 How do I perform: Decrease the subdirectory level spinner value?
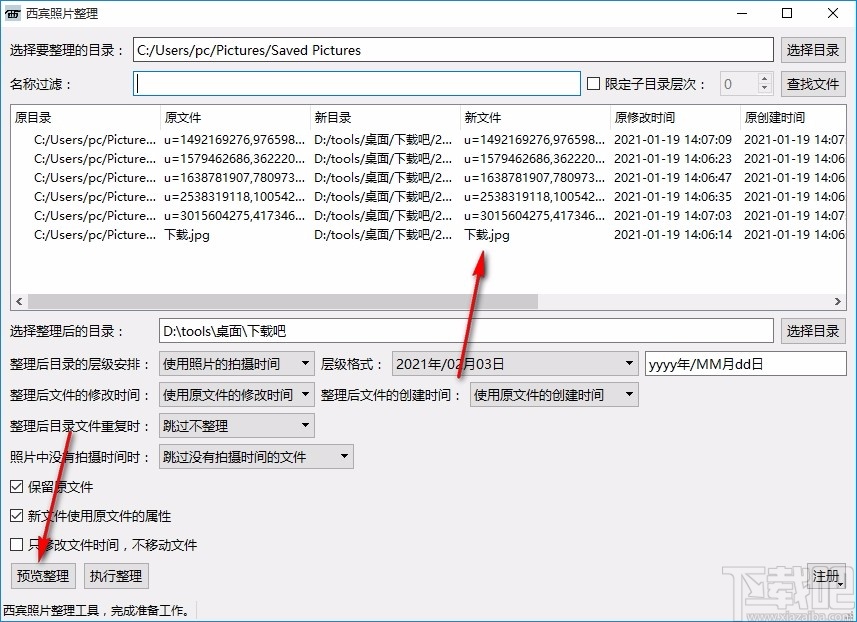[x=764, y=89]
